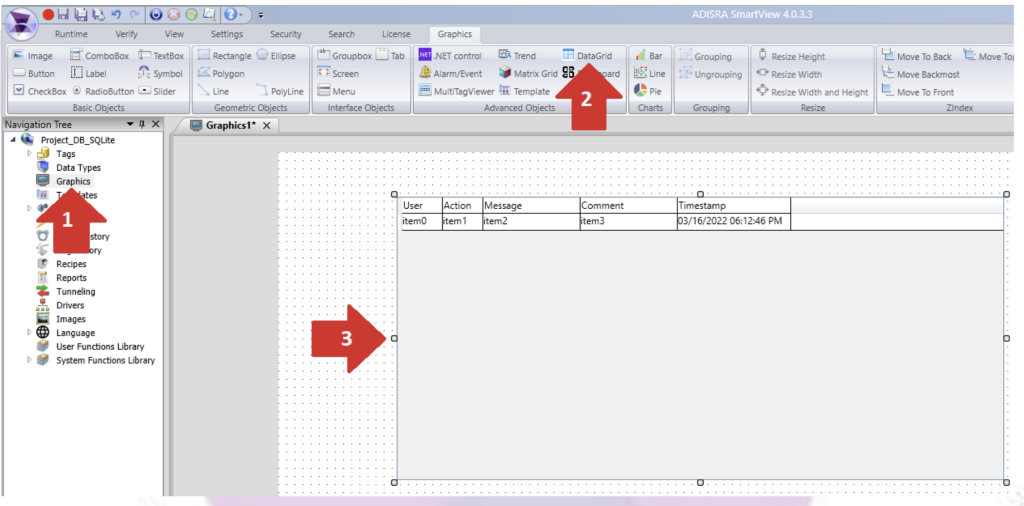Screen dimensions: 1024x506
Task: Insert a .NET control object
Action: point(450,56)
